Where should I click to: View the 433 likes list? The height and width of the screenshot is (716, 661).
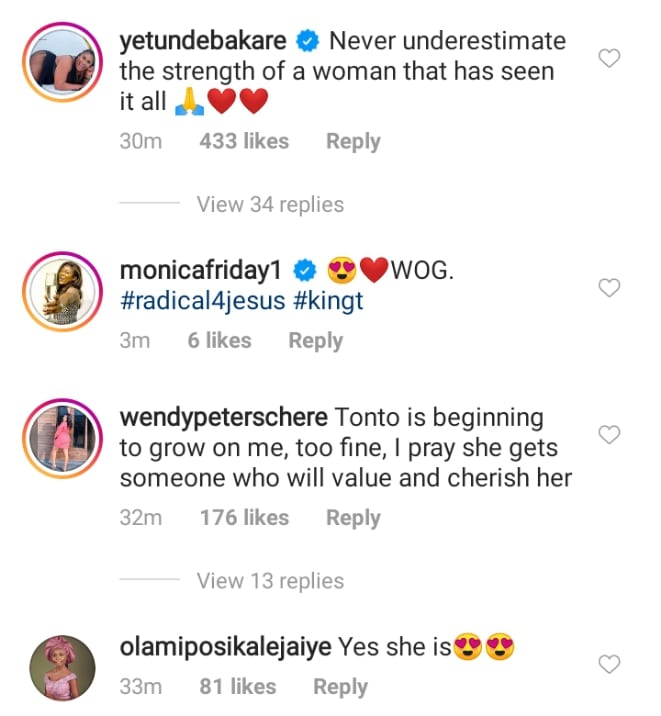tap(244, 142)
